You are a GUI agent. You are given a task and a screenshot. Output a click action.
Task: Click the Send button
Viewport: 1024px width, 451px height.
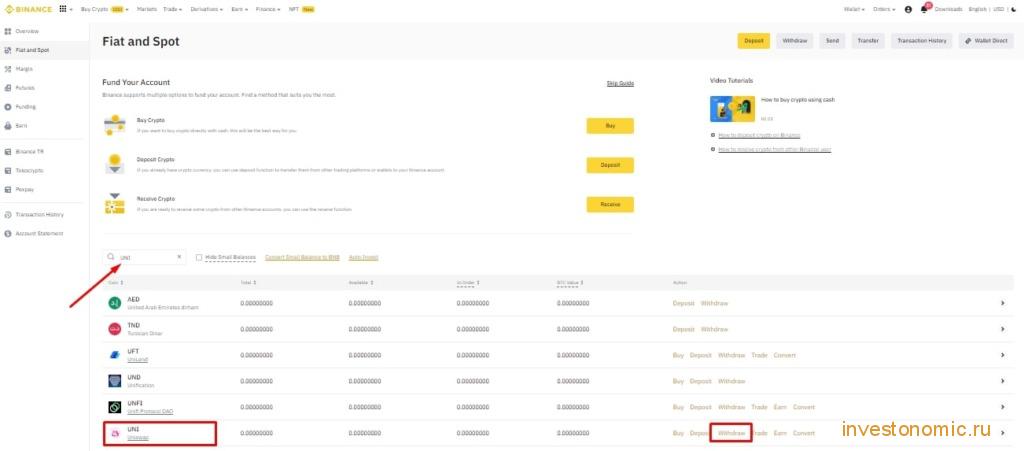click(x=832, y=40)
